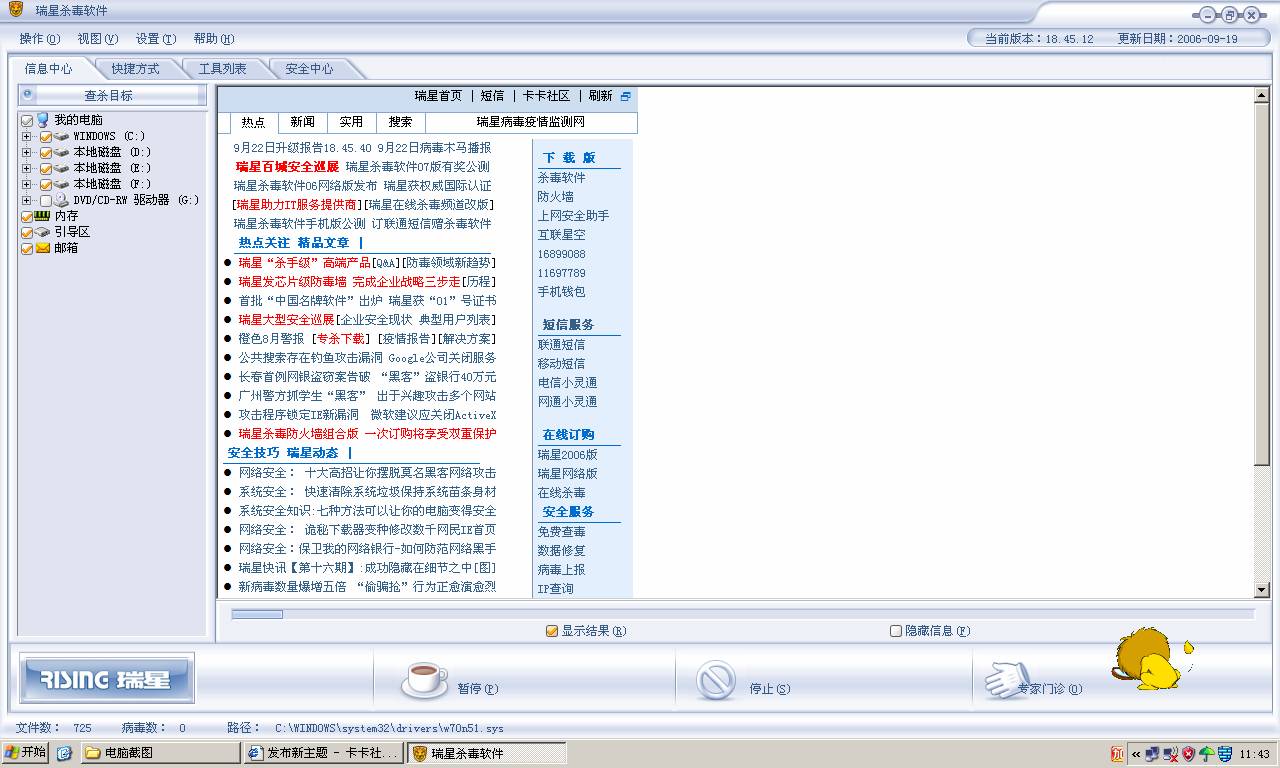Select the 搜索 tab in the info page

click(x=400, y=122)
